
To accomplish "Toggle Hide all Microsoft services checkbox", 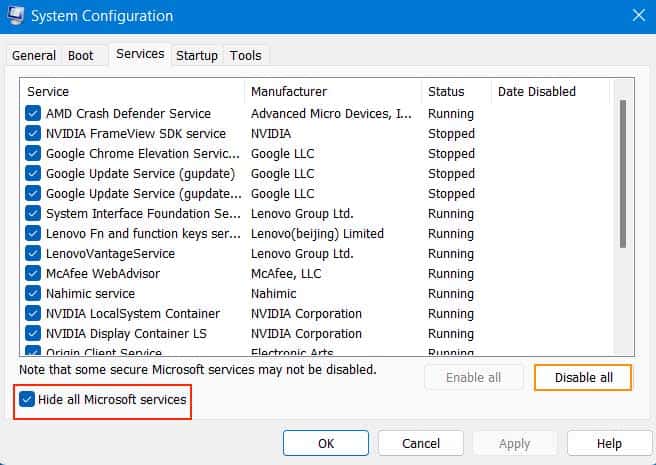I will pyautogui.click(x=25, y=400).
